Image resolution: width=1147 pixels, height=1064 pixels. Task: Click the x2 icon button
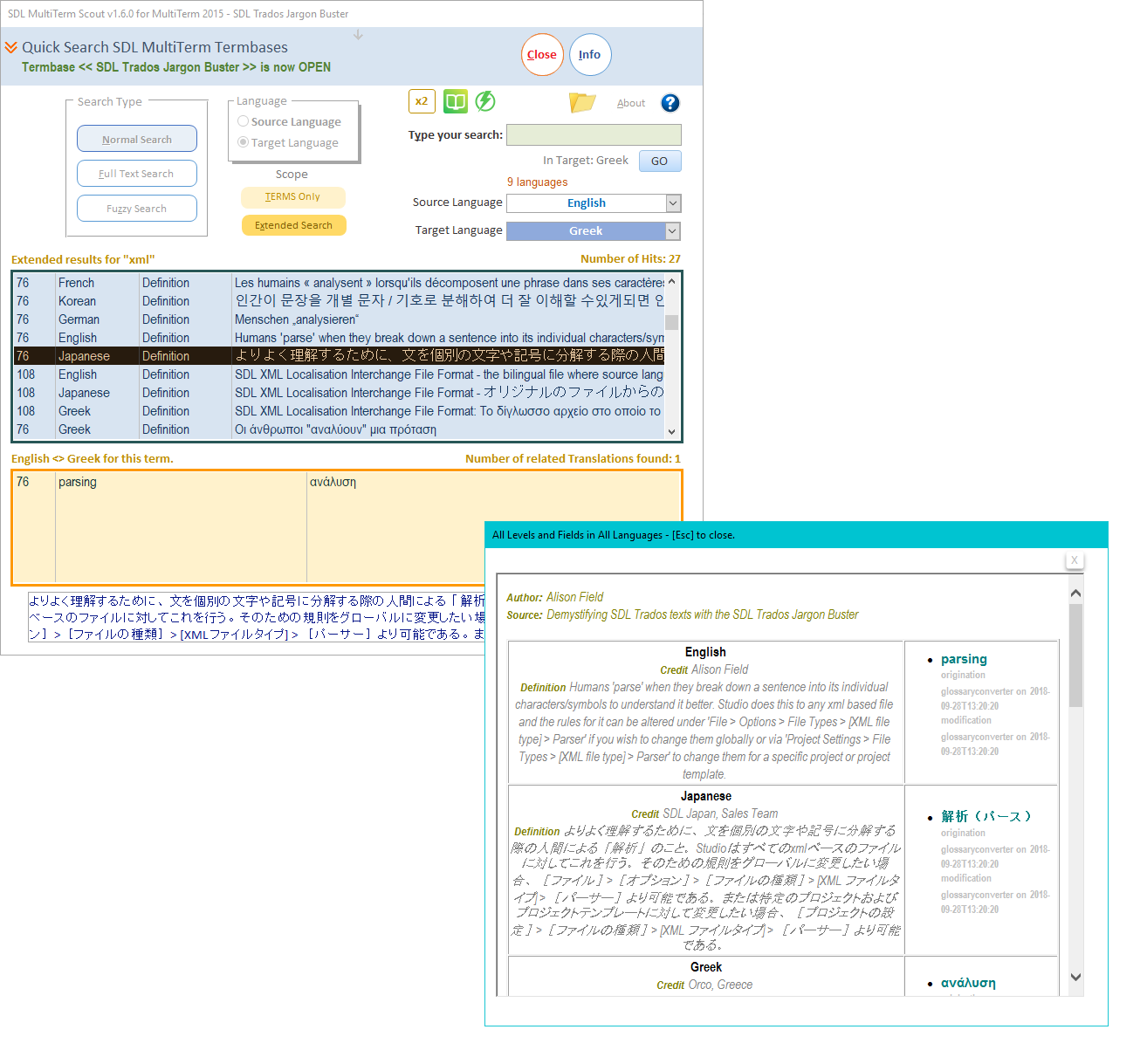pos(422,101)
